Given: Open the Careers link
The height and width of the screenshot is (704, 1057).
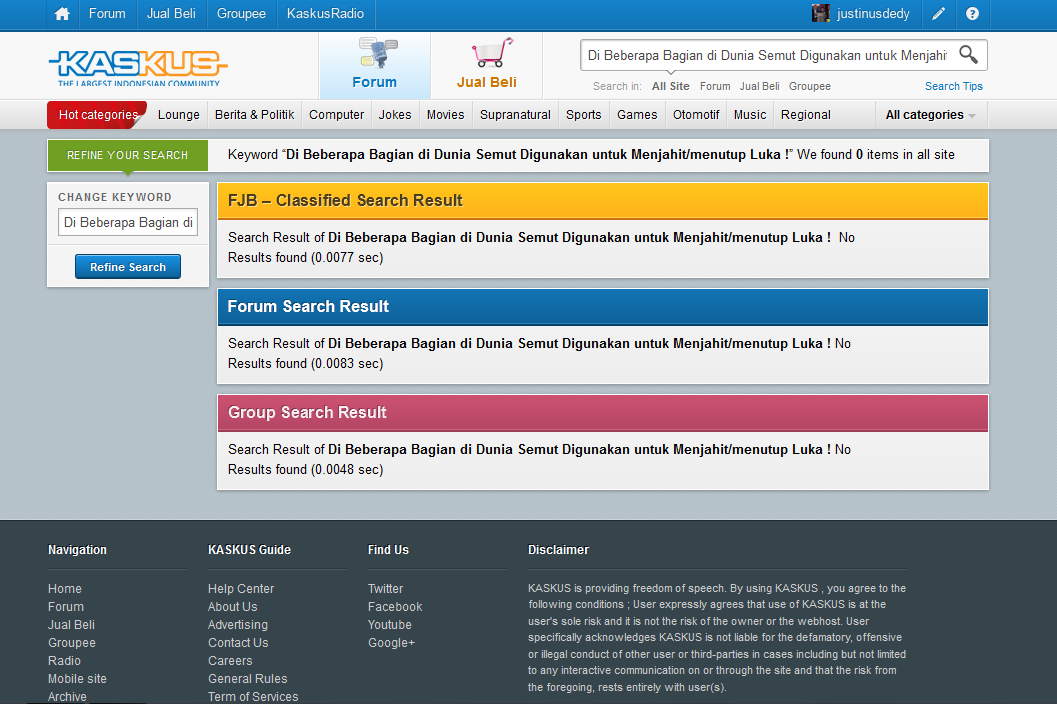Looking at the screenshot, I should pos(231,661).
